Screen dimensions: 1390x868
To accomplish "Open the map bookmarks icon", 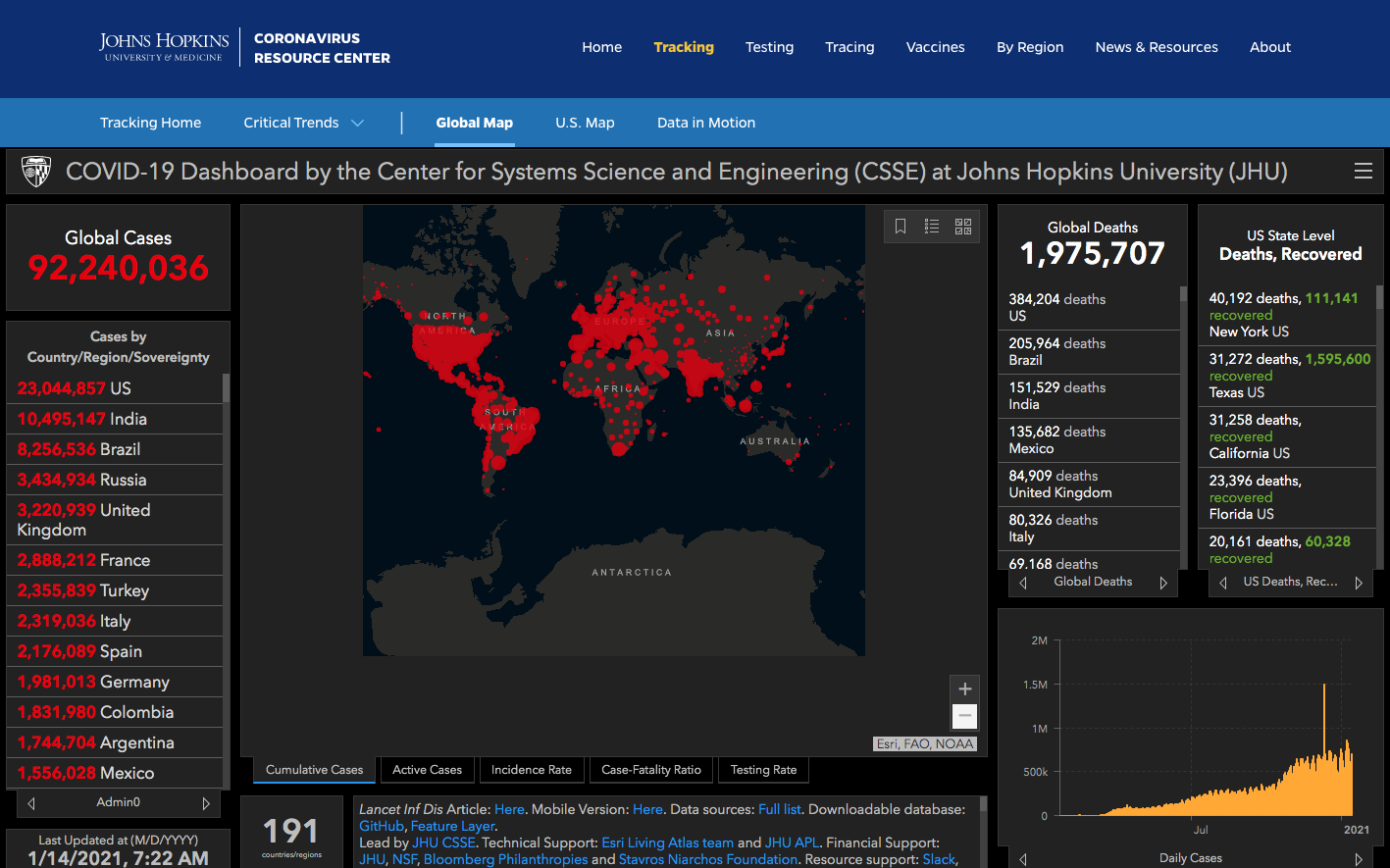I will coord(901,227).
